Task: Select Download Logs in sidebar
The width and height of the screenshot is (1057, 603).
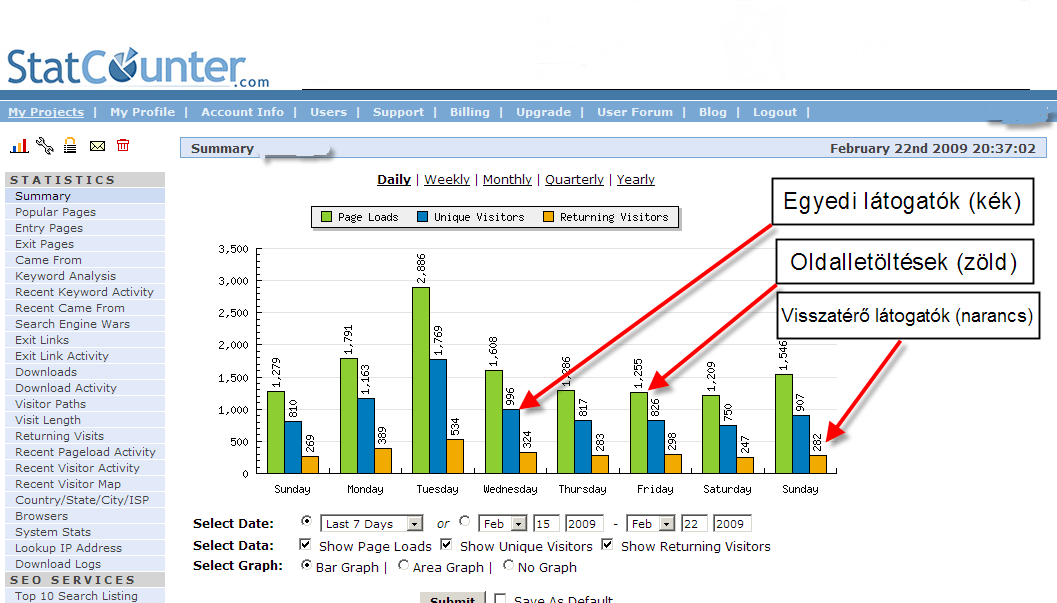Action: pos(85,565)
